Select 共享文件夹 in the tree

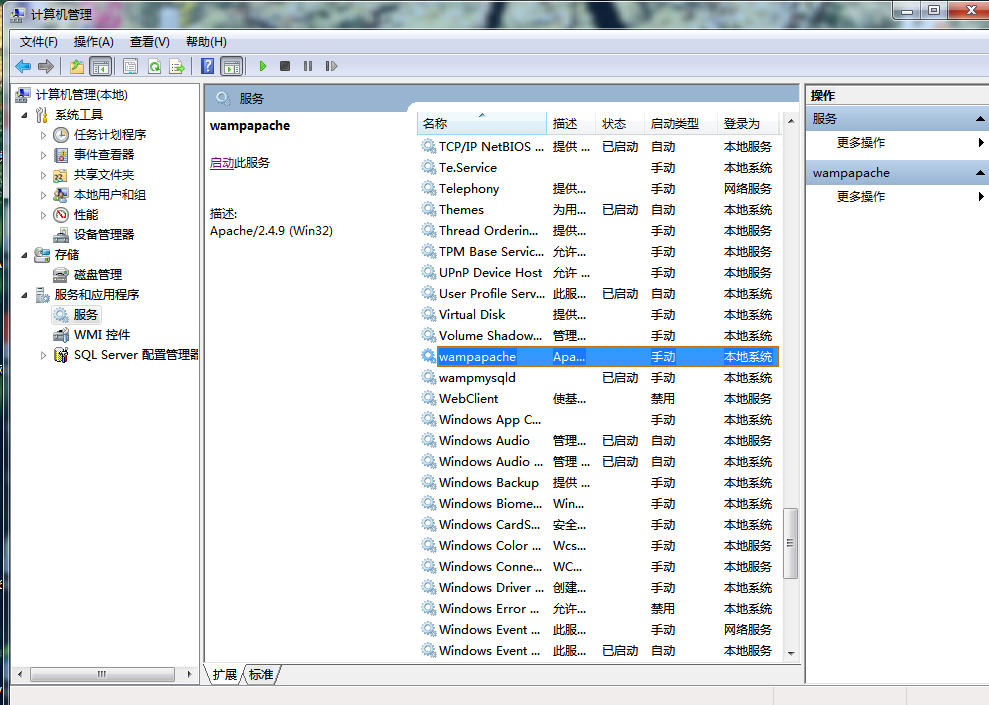click(x=104, y=175)
